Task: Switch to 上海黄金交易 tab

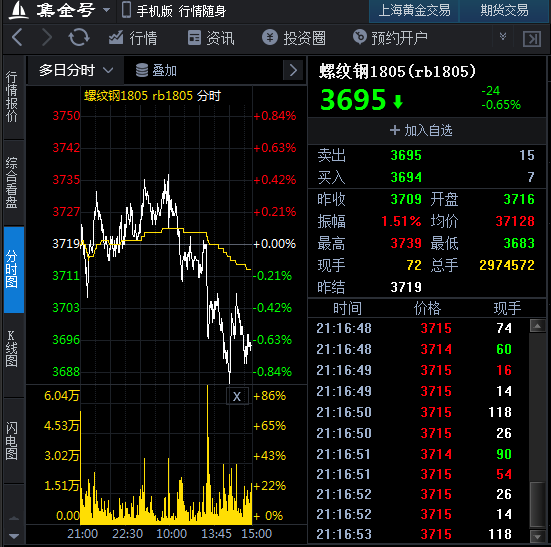Action: pos(414,11)
